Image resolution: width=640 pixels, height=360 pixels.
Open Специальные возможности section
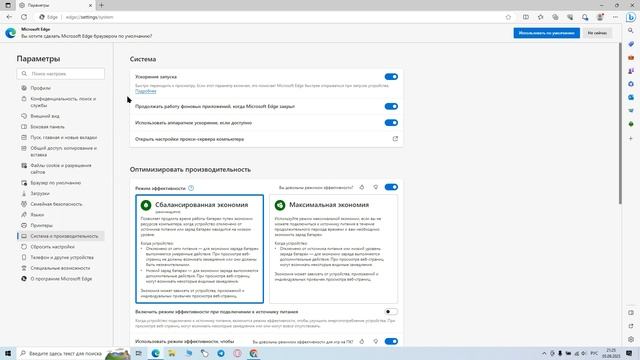(x=60, y=268)
